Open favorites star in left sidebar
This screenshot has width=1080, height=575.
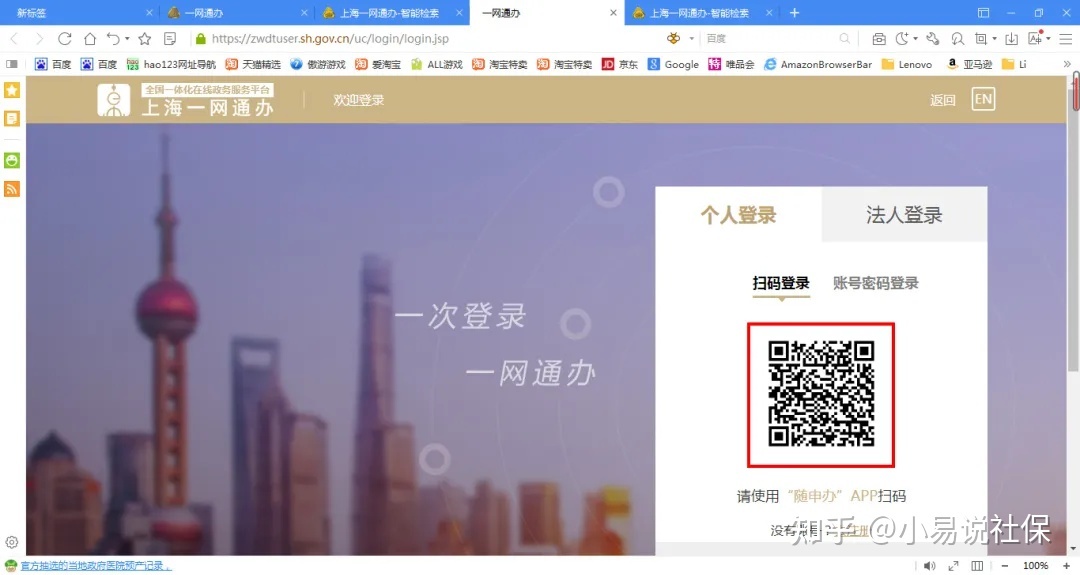click(12, 90)
